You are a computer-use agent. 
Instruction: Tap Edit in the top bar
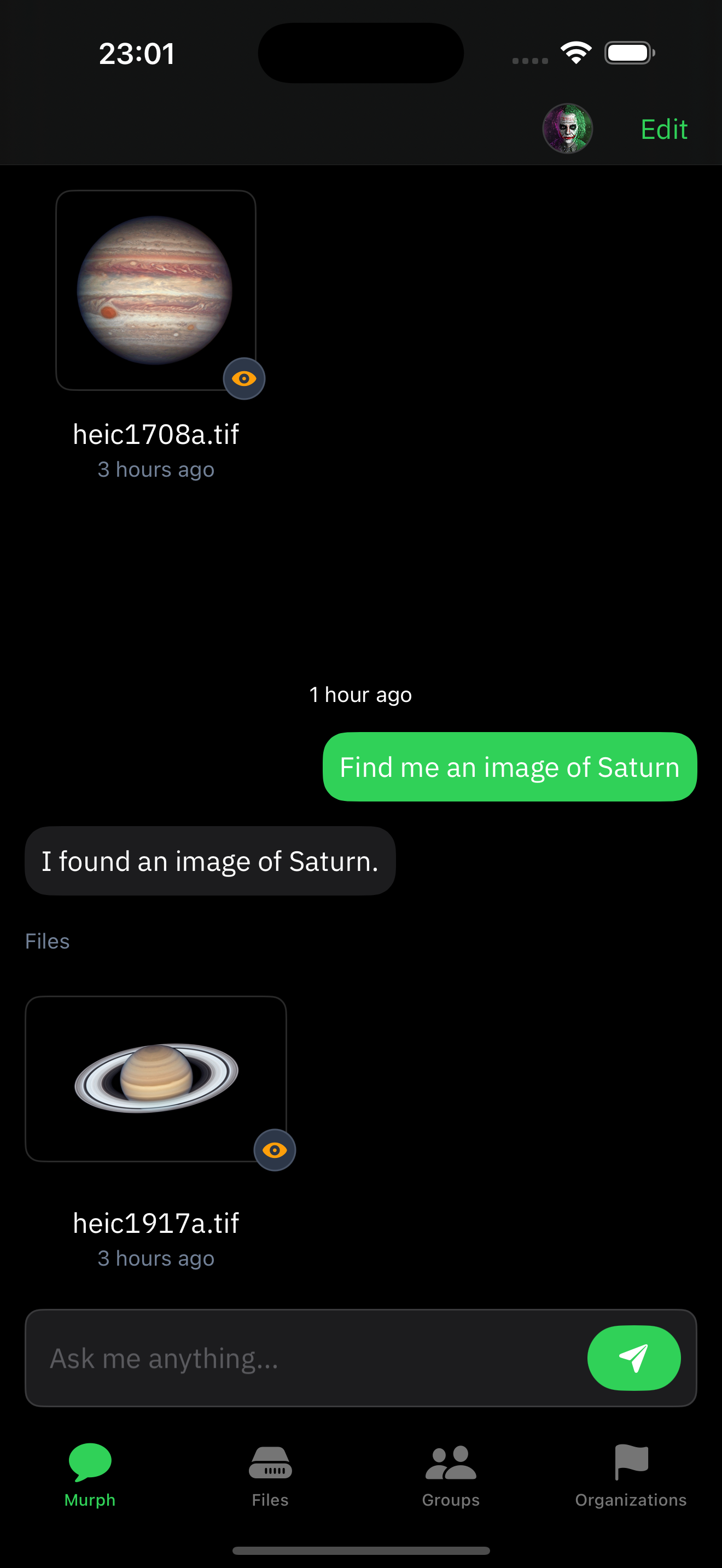point(663,129)
